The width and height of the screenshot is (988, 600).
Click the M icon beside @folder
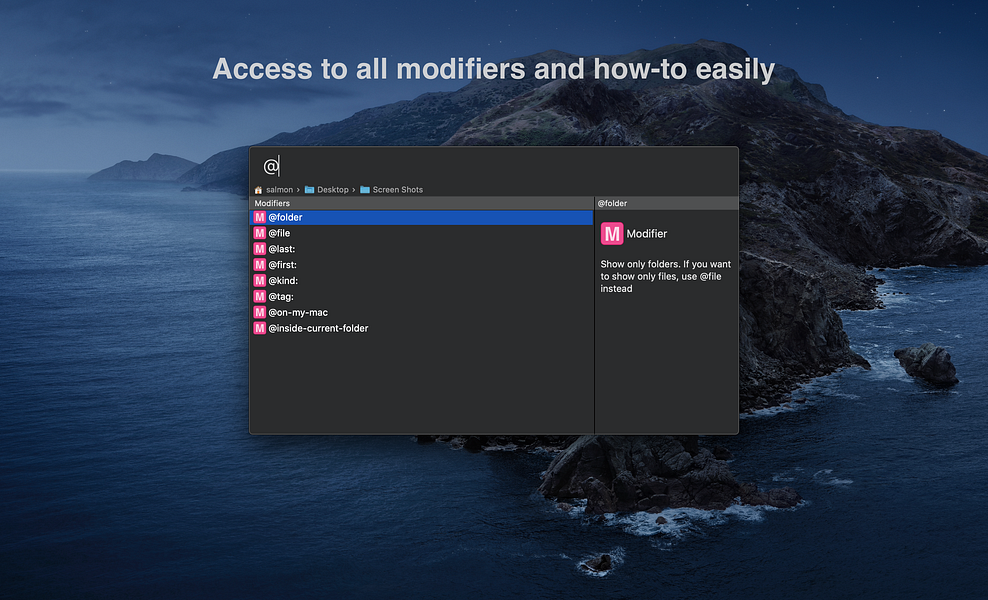point(260,217)
